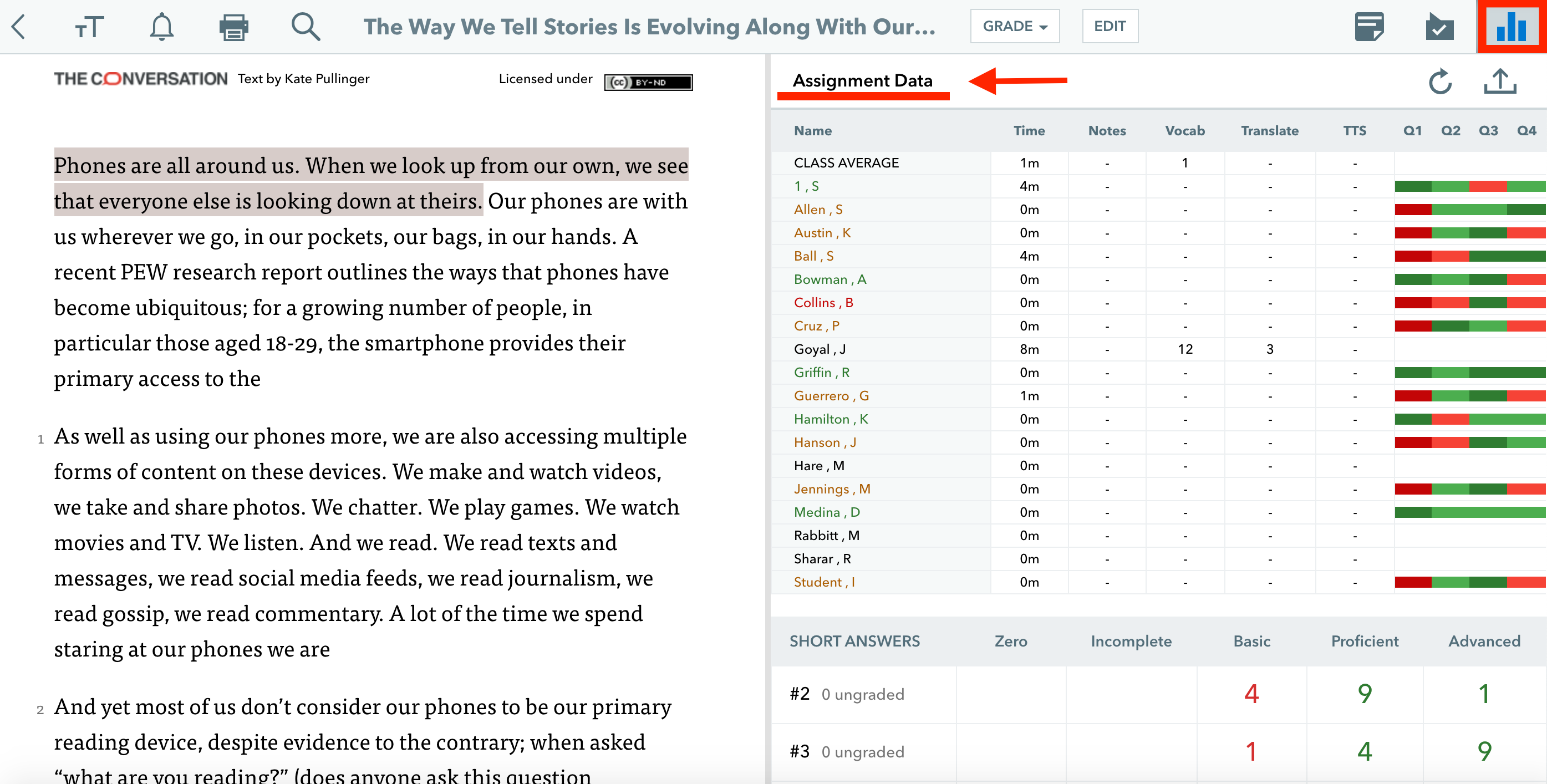Click Collins, B question score bar
This screenshot has width=1547, height=784.
(x=1469, y=303)
